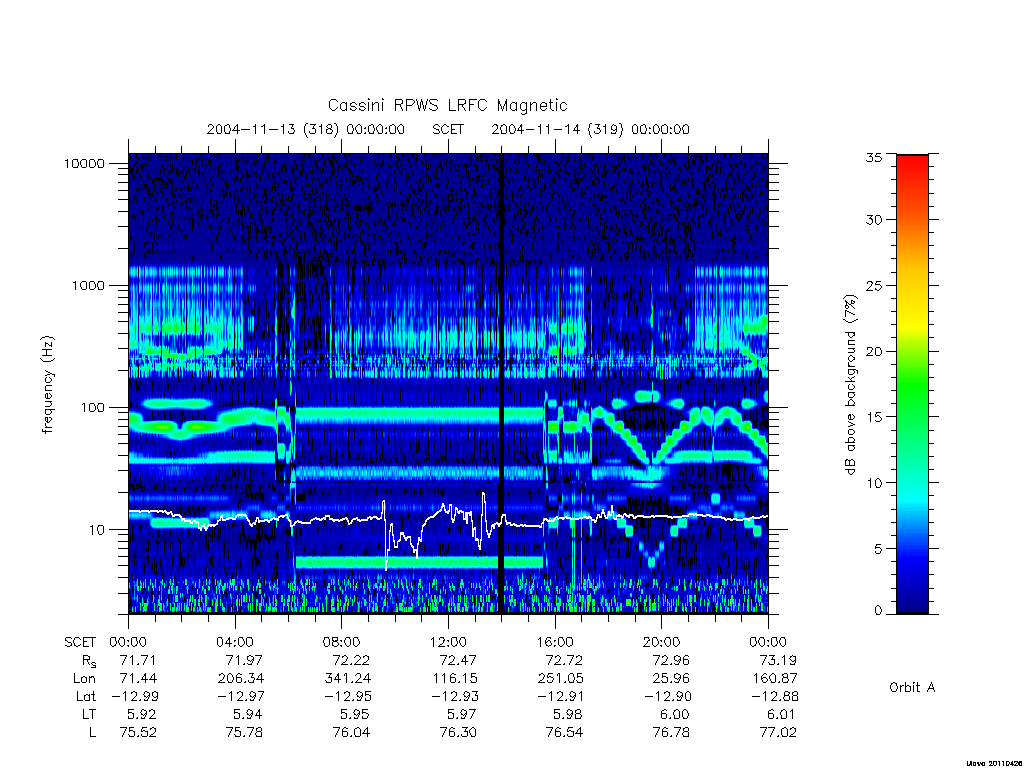Click Rs value 71.71

(x=138, y=660)
